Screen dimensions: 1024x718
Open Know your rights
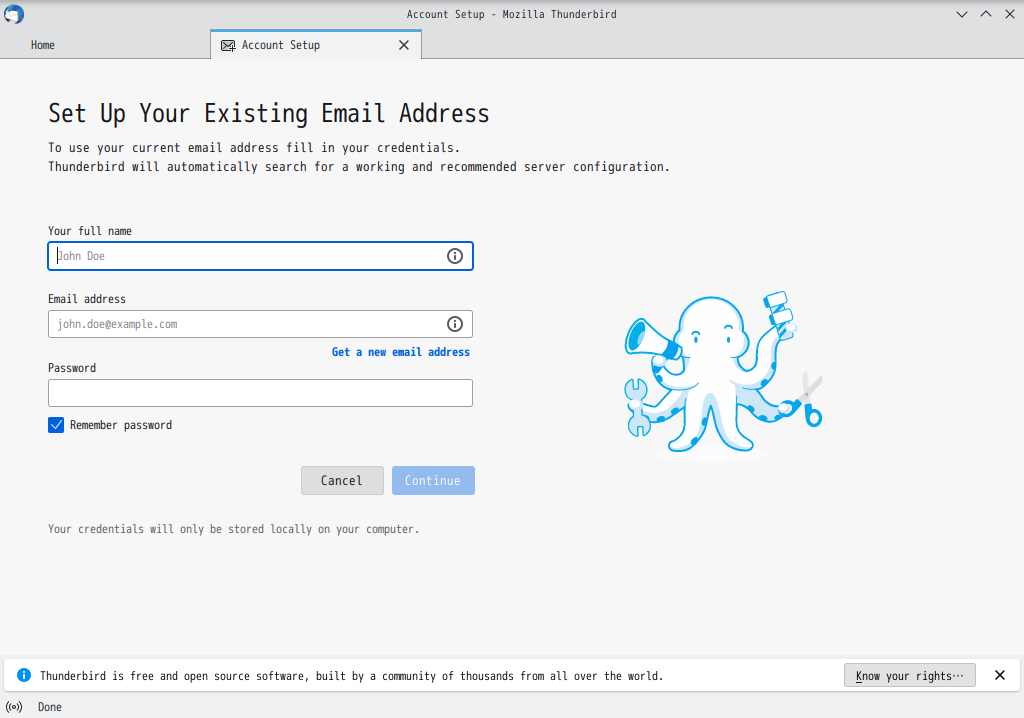910,676
